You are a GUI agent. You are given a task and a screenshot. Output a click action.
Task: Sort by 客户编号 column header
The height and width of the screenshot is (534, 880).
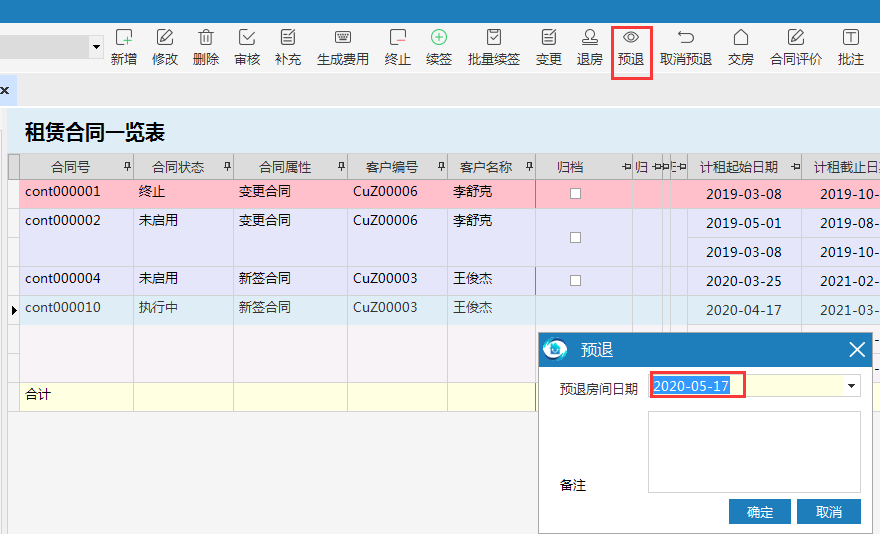click(x=392, y=167)
